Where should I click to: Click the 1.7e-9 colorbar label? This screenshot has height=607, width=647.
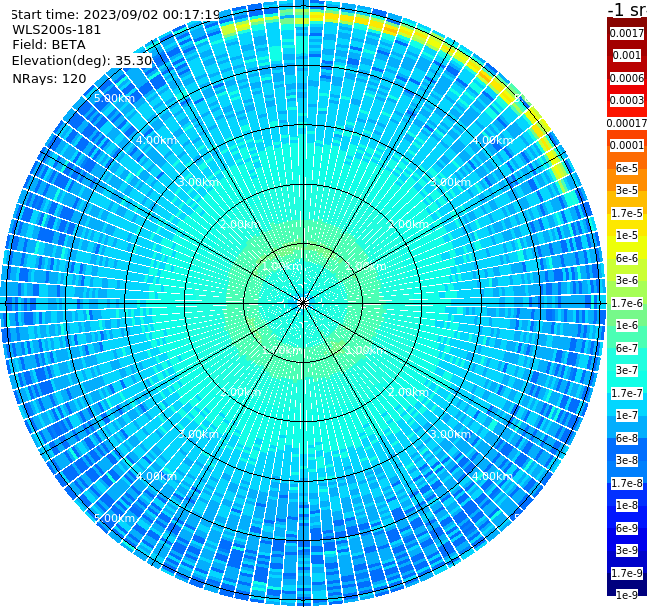[626, 573]
